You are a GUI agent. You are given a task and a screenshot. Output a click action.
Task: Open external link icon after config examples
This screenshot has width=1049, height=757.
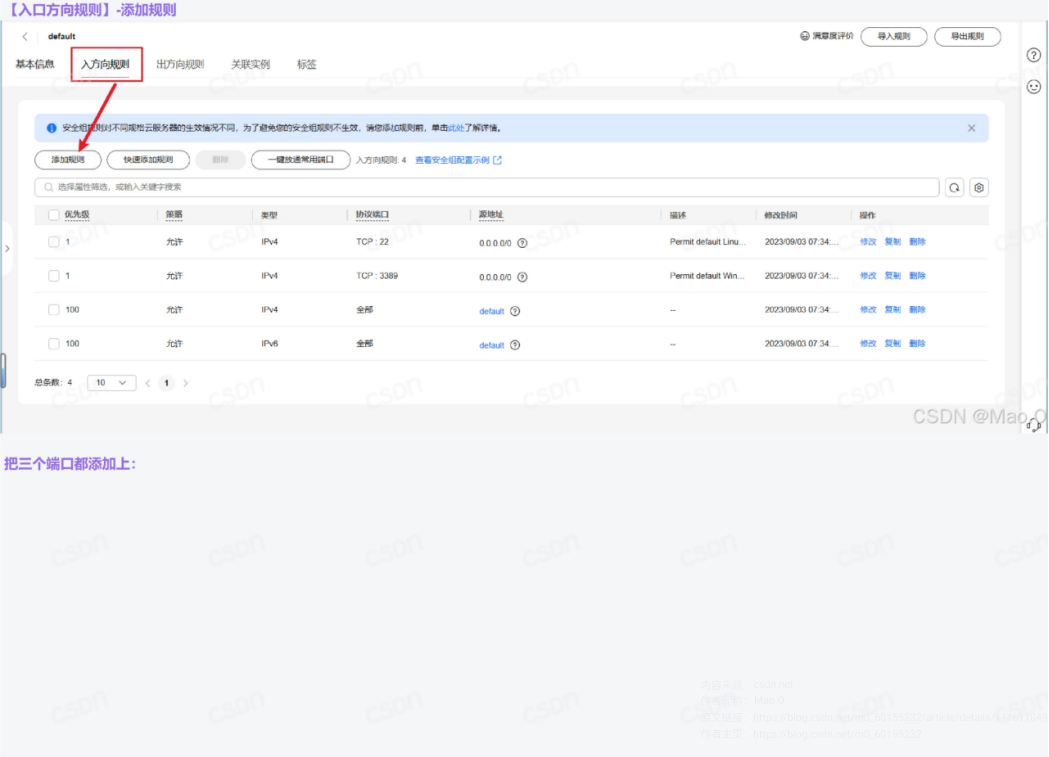pyautogui.click(x=497, y=160)
